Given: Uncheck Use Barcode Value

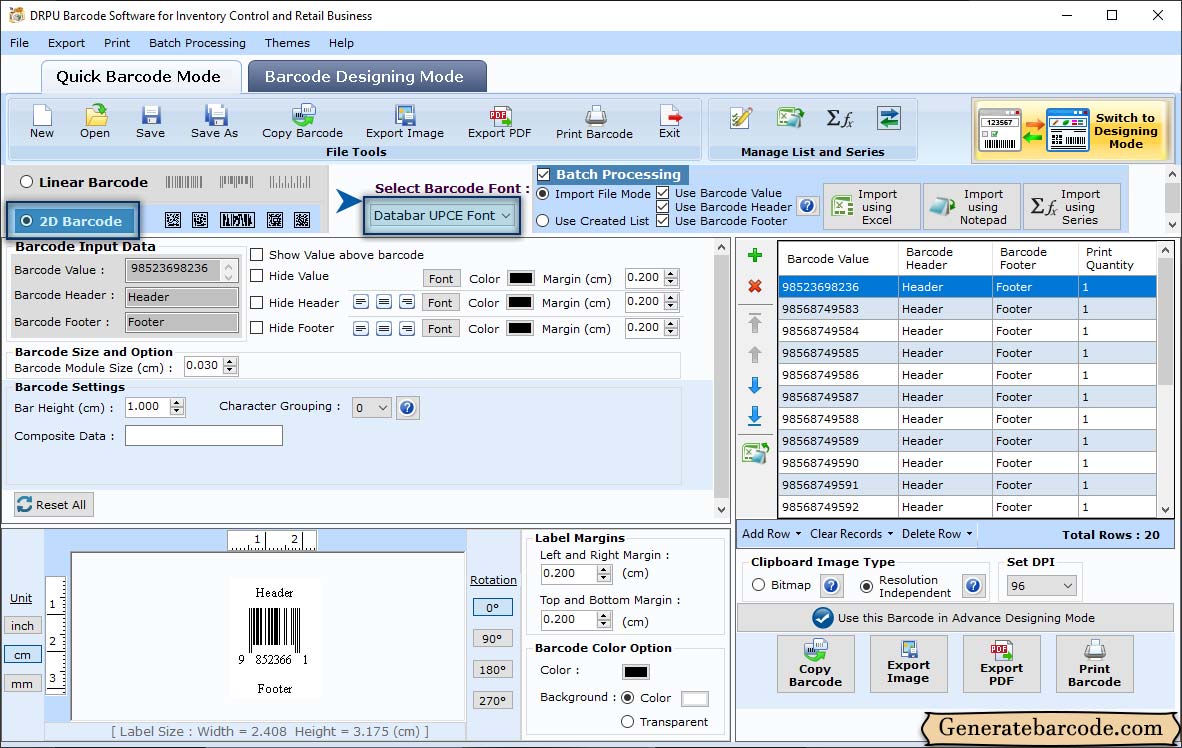Looking at the screenshot, I should [663, 193].
